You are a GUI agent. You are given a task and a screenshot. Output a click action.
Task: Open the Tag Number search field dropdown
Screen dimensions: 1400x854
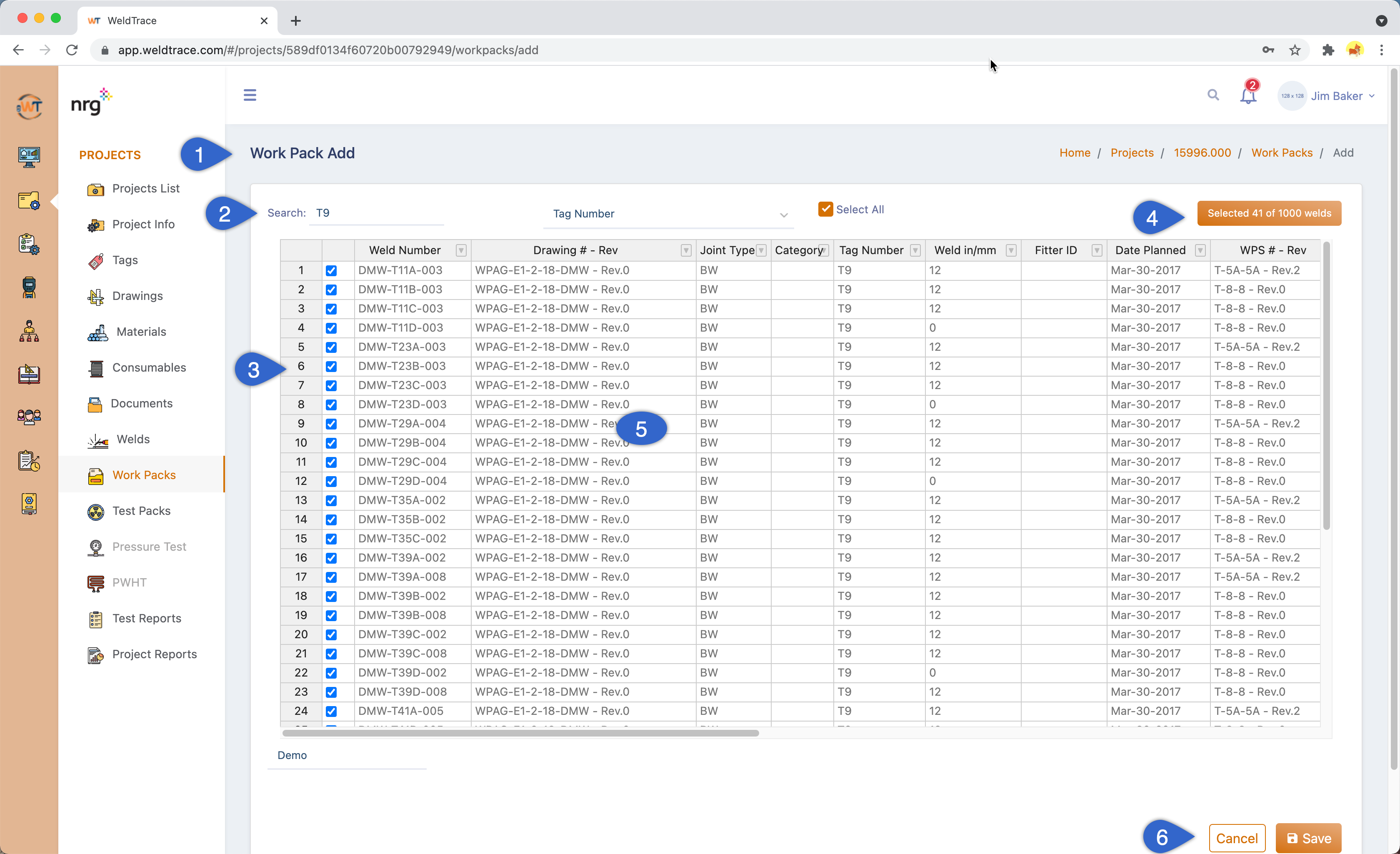pos(668,214)
